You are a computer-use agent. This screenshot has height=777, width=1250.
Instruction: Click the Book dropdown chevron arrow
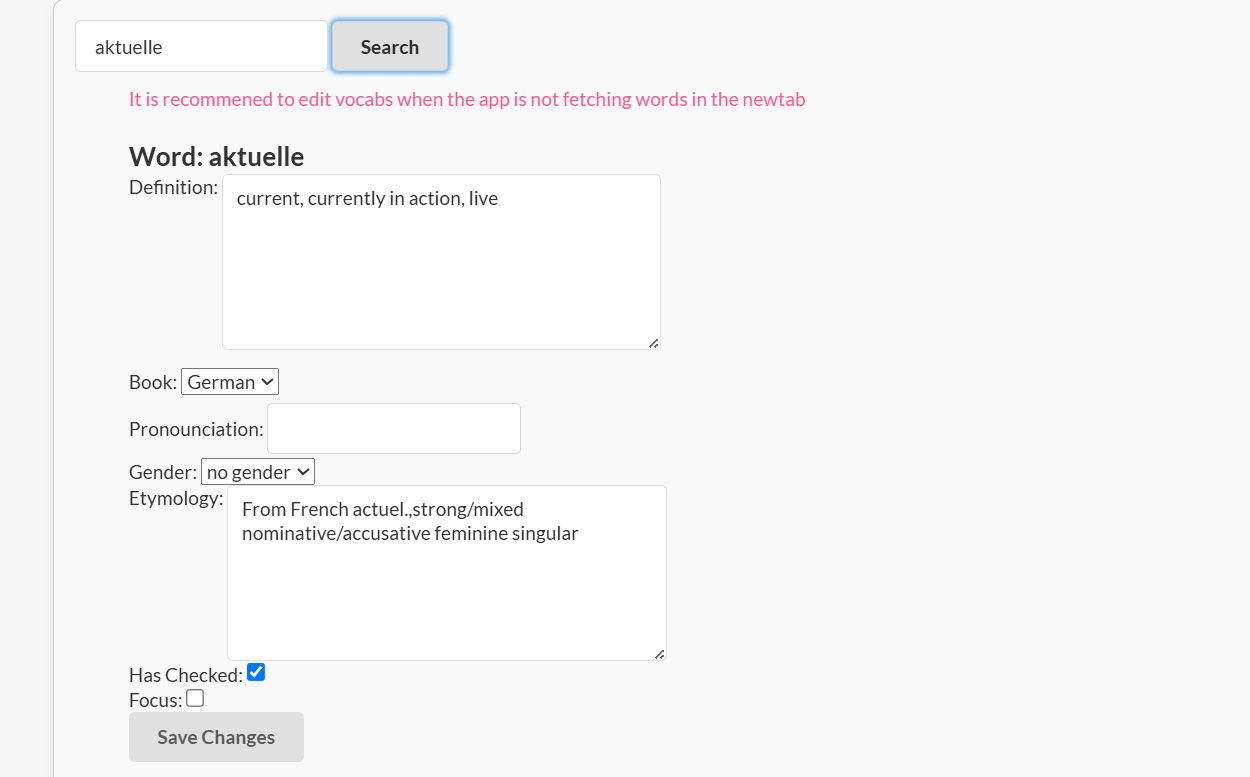point(266,382)
